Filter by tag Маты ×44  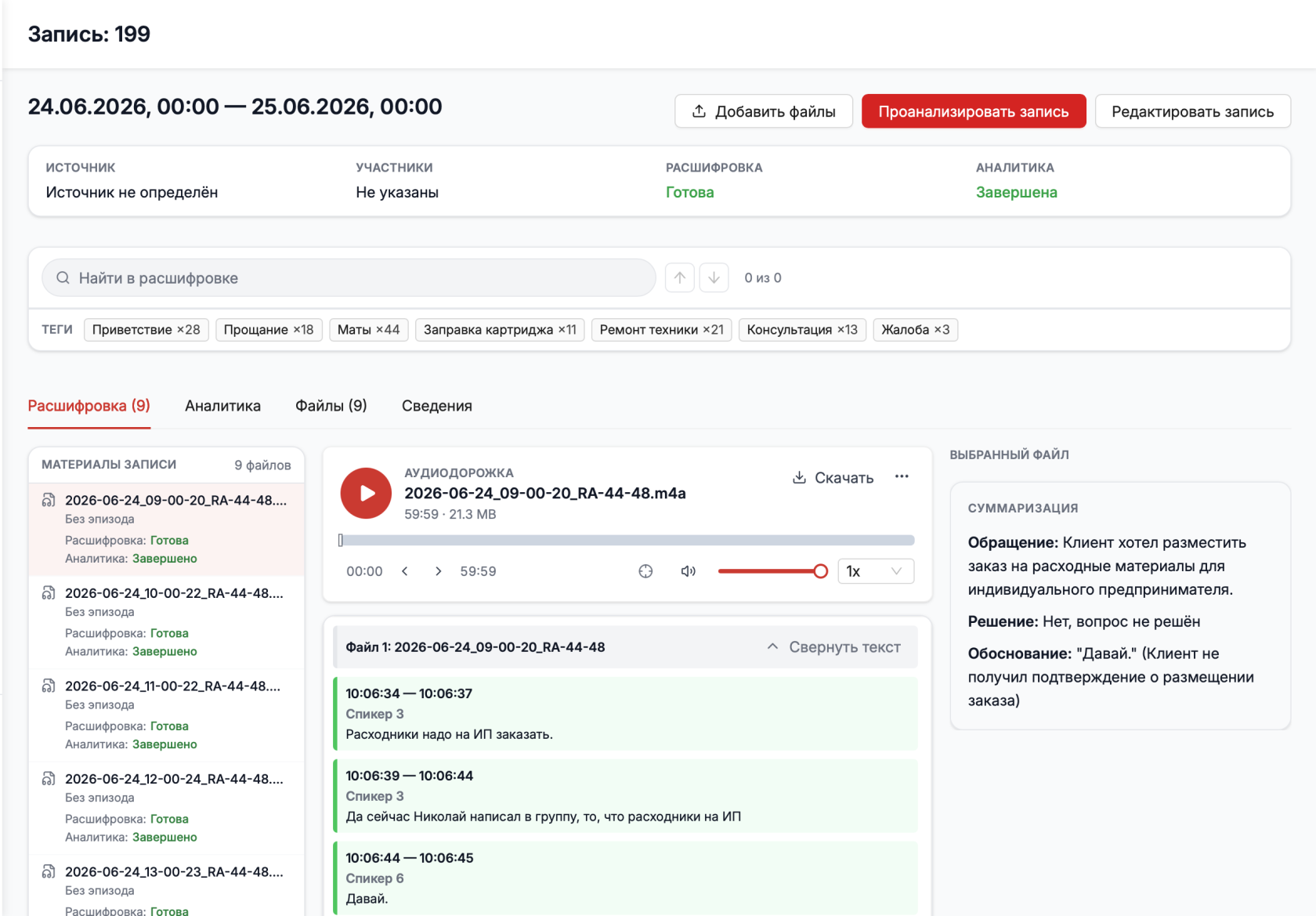(x=369, y=330)
